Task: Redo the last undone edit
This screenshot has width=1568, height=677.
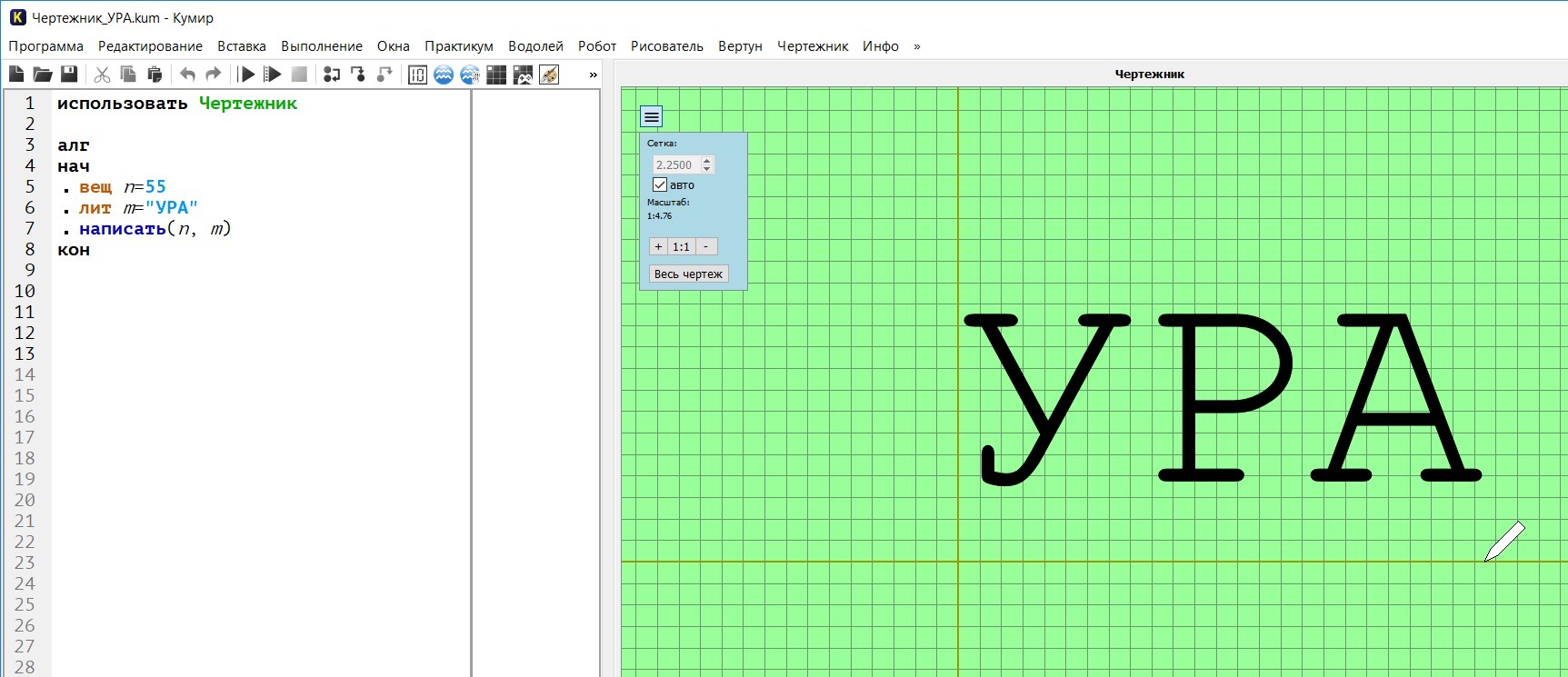Action: pos(214,75)
